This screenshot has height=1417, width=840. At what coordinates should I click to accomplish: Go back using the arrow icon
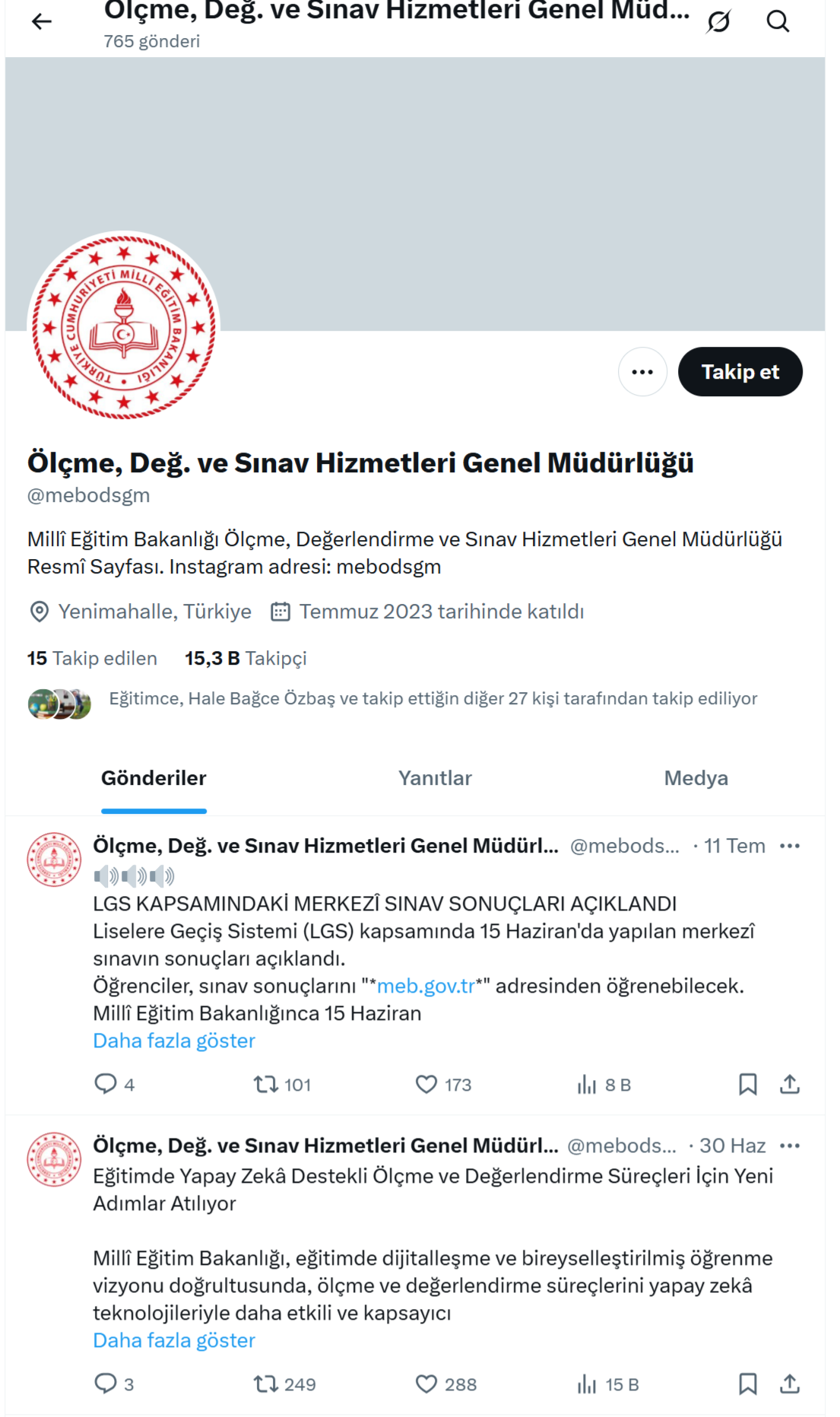[42, 21]
